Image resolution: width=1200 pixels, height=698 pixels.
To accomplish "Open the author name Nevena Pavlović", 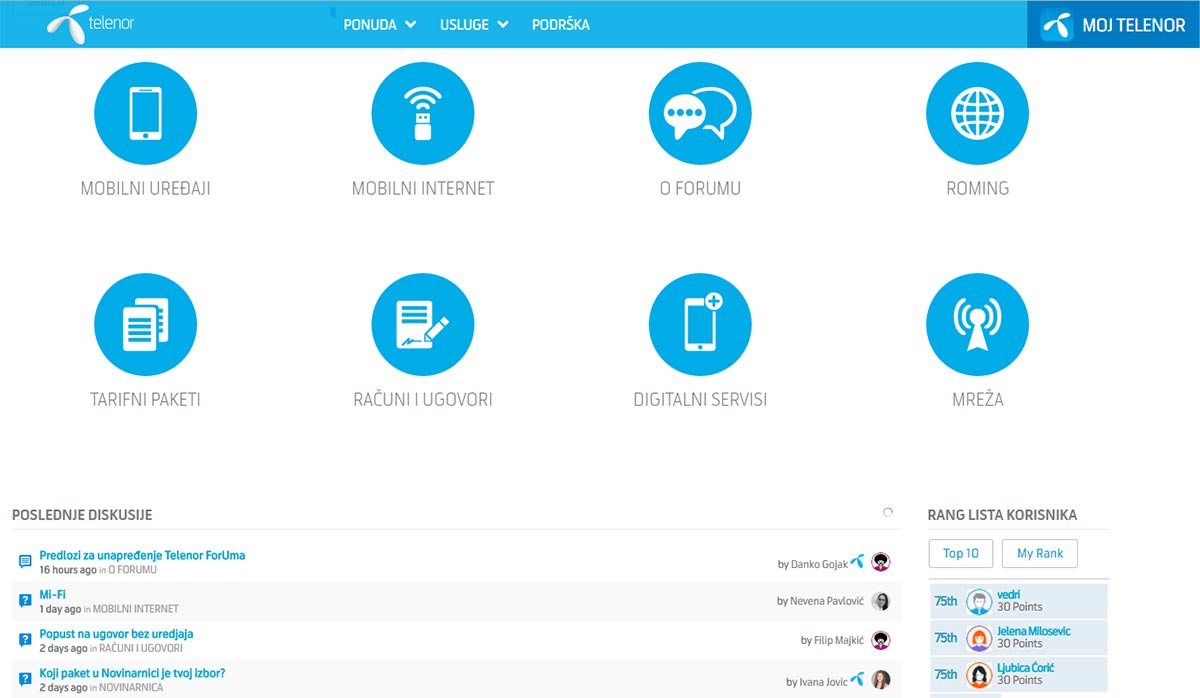I will (x=826, y=602).
